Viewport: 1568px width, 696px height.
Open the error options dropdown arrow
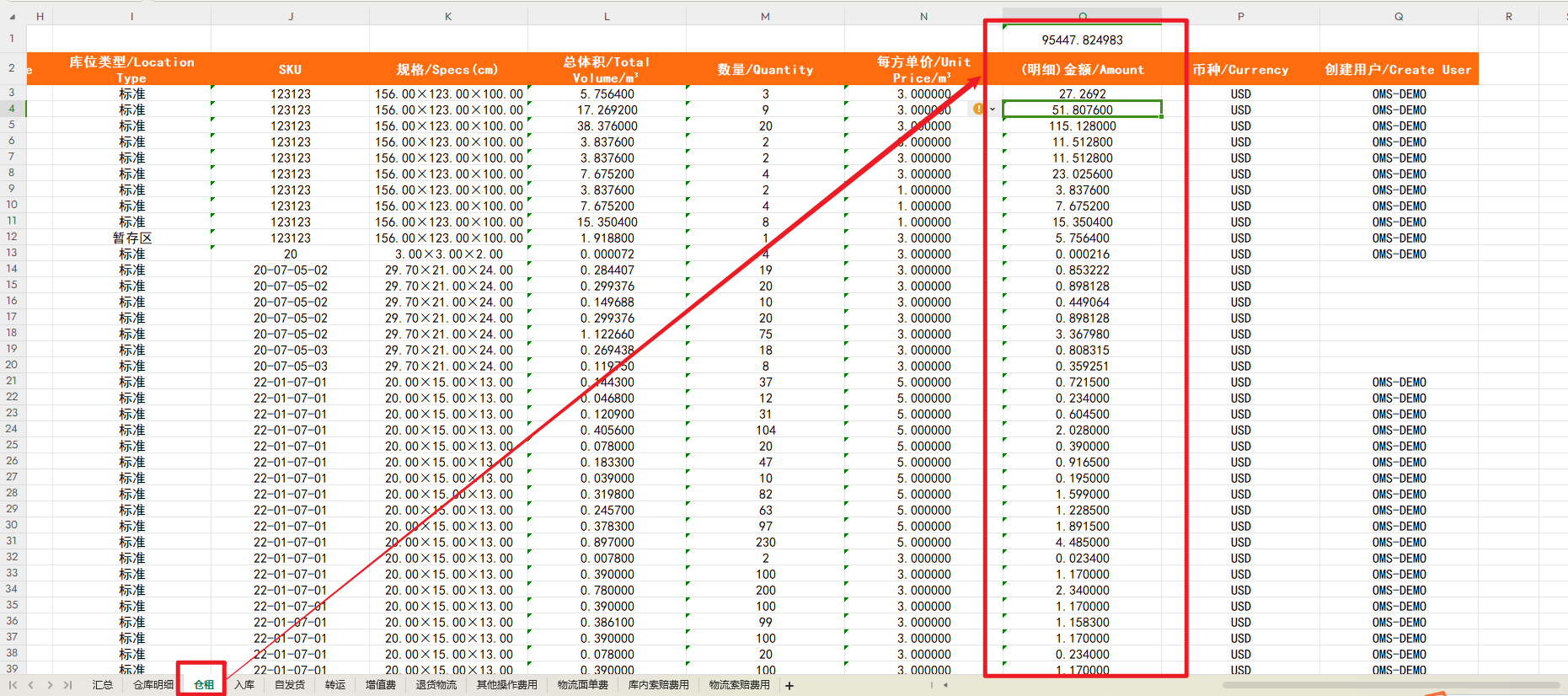993,109
